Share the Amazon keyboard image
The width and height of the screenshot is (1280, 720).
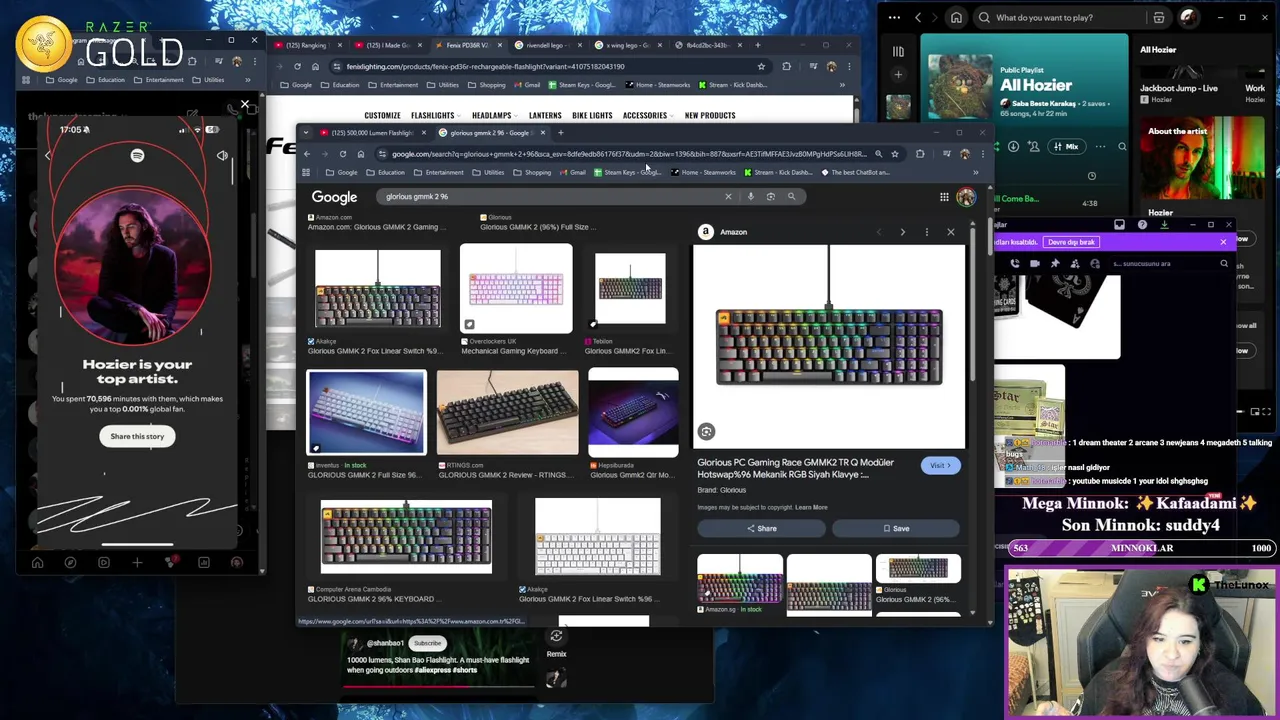click(x=762, y=528)
